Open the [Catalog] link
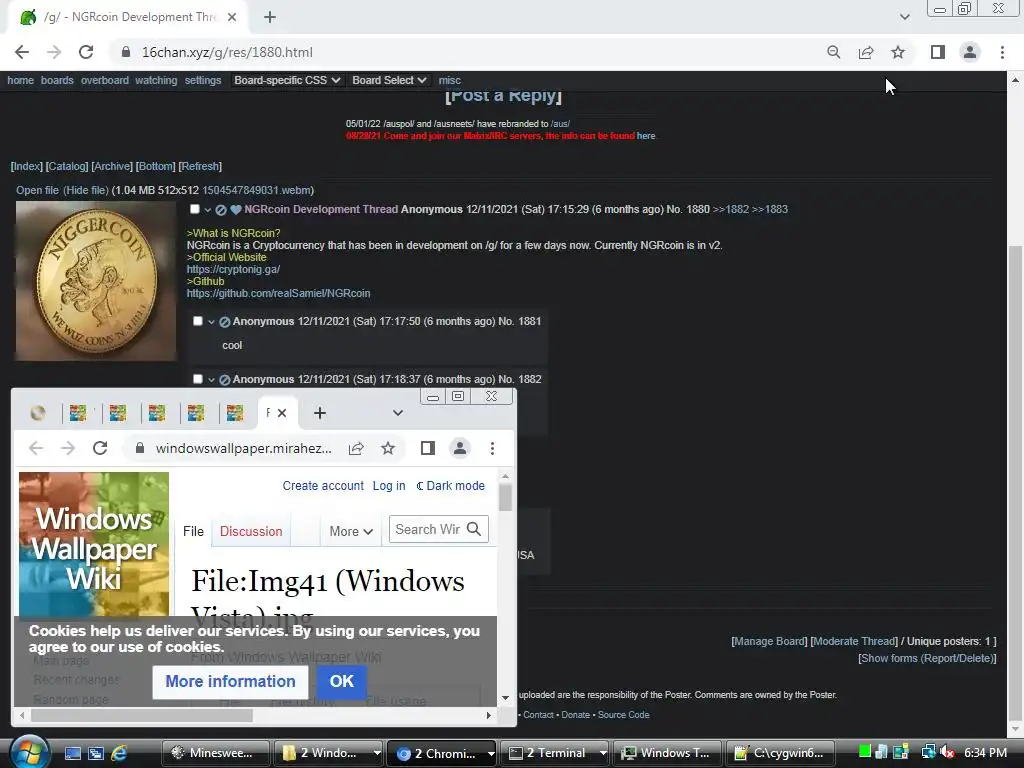Viewport: 1024px width, 768px height. (67, 167)
